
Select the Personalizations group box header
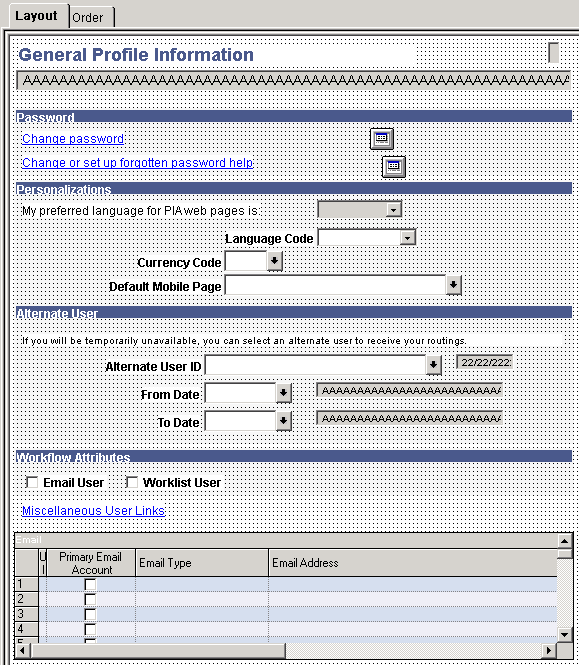pos(294,188)
